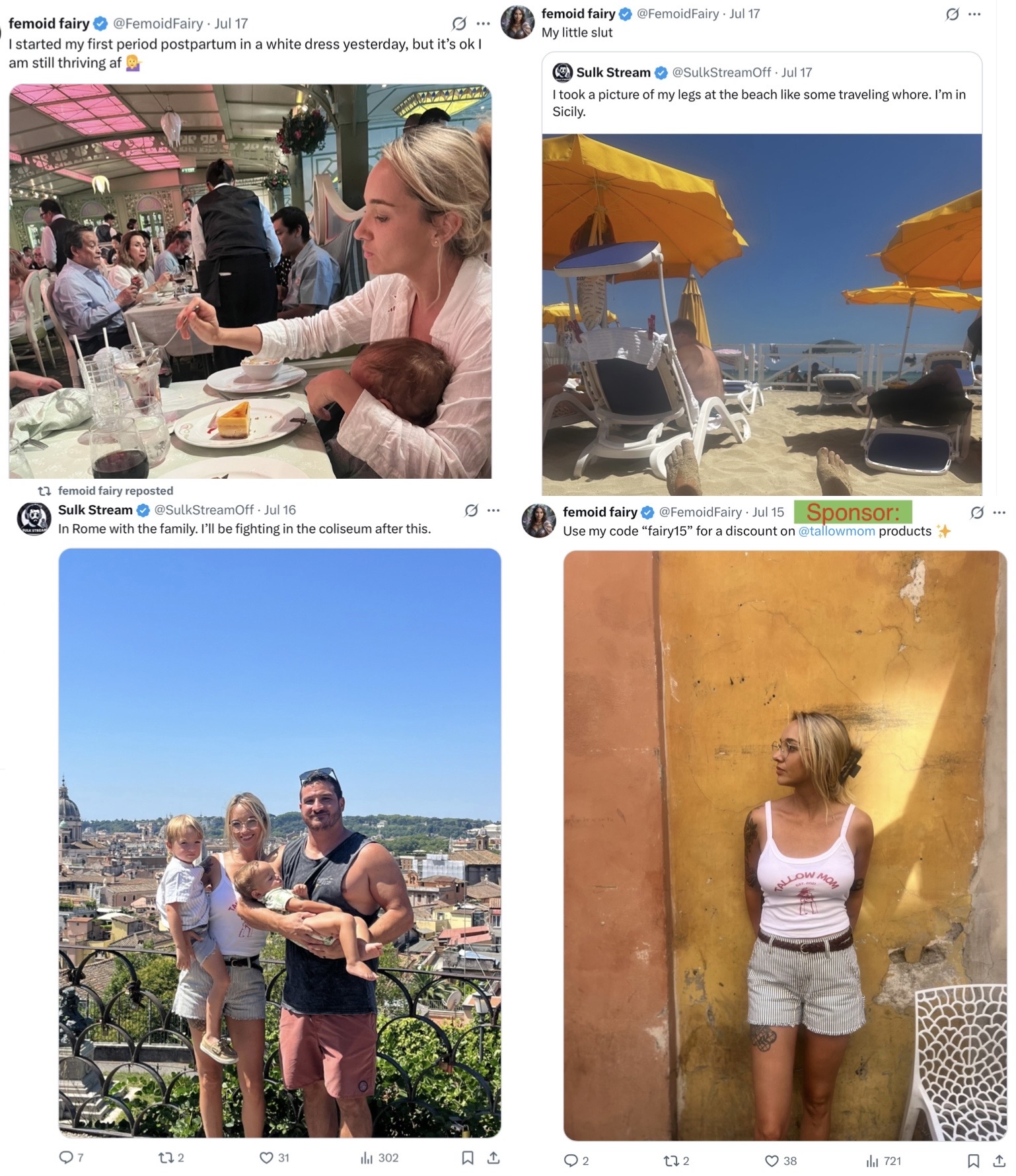Click femoid fairy profile avatar beside 'My little slut'
Image resolution: width=1016 pixels, height=1176 pixels.
point(518,22)
